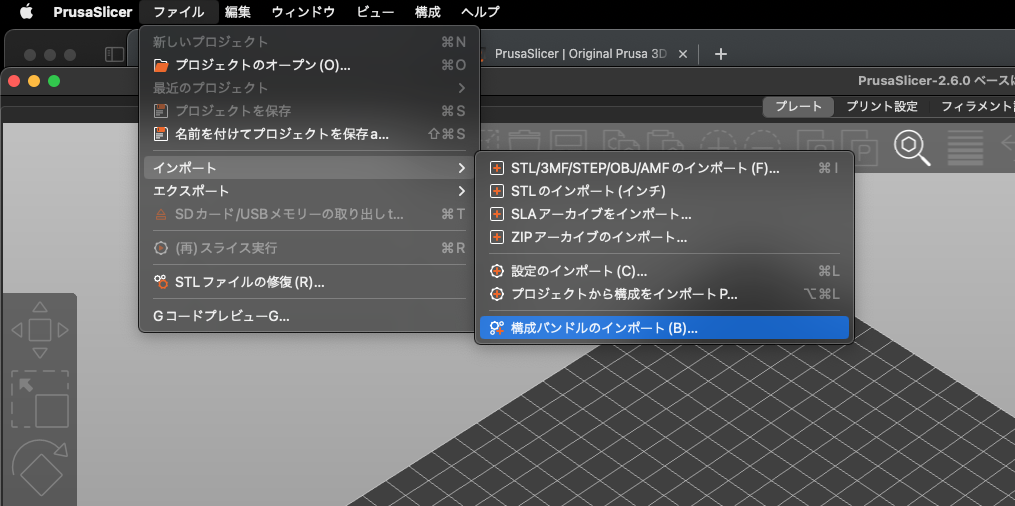The image size is (1015, 506).
Task: Choose SLAアーカイブをインポート...
Action: pos(664,214)
